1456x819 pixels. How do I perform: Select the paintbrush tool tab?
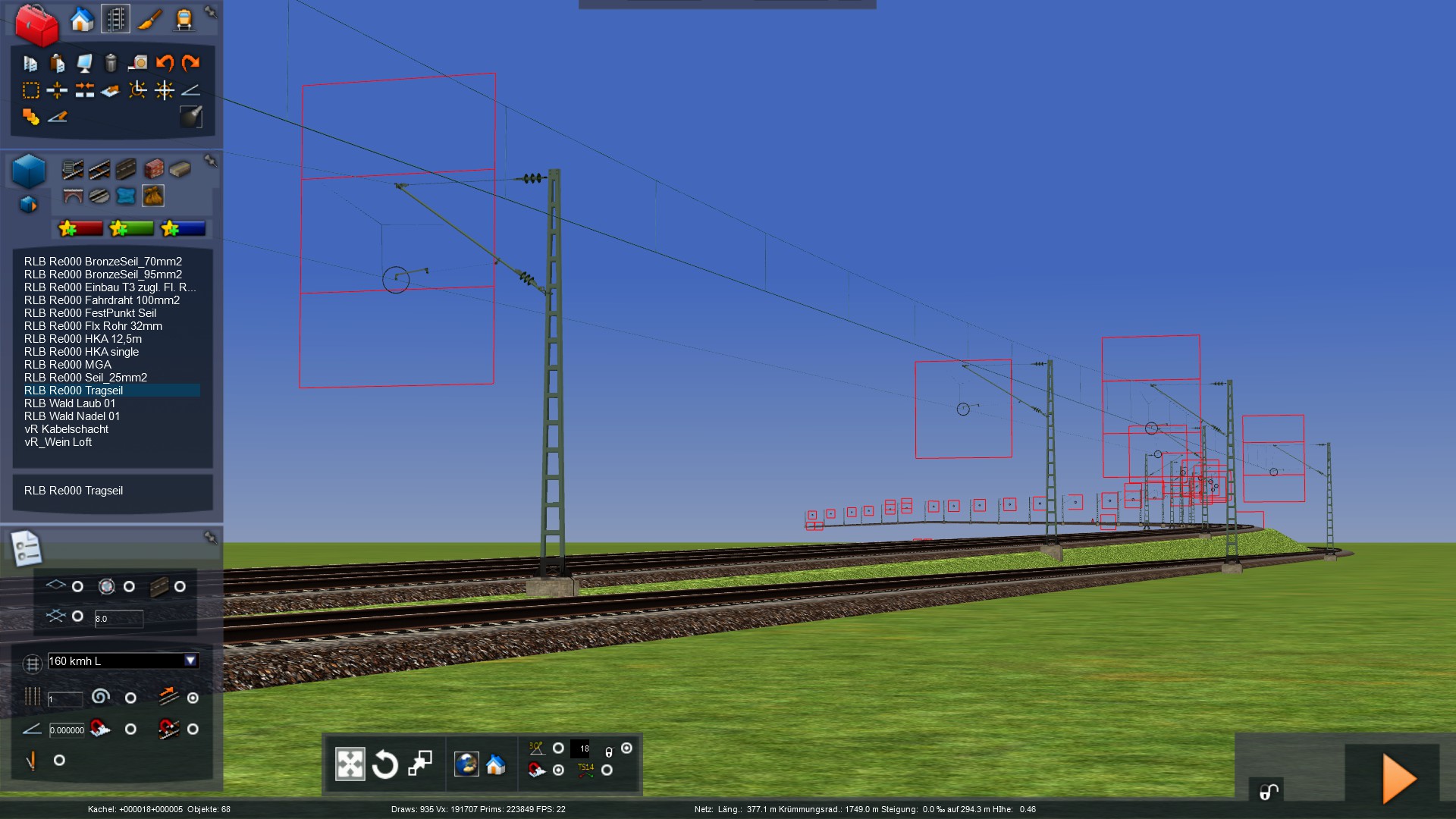[149, 20]
